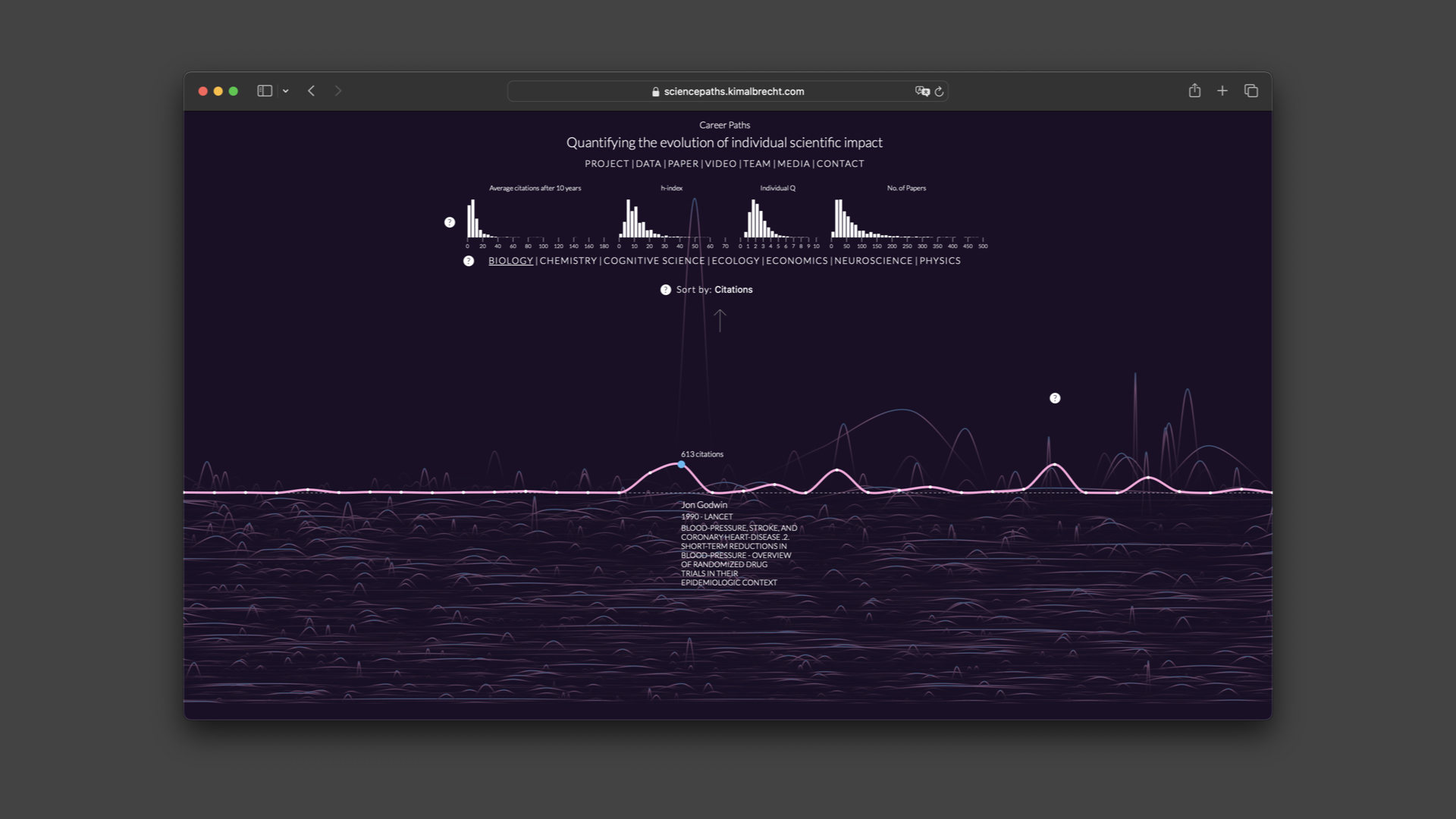Viewport: 1456px width, 819px height.
Task: Select the CHEMISTRY discipline tab
Action: tap(568, 261)
